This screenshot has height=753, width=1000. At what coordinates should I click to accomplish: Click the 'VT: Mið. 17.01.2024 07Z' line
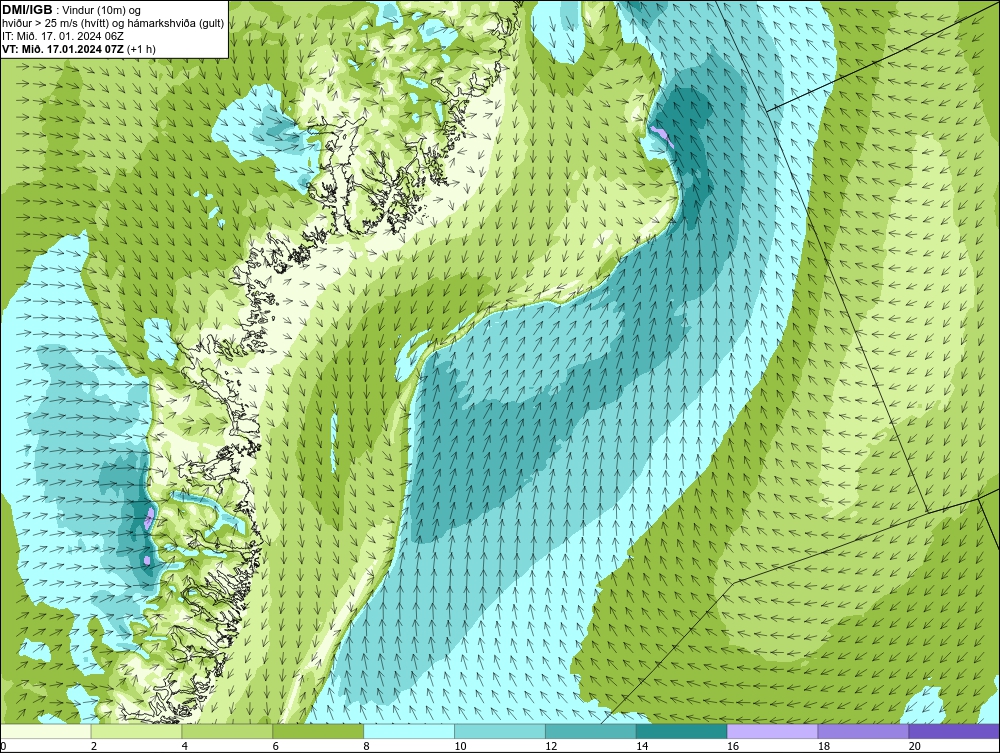tap(78, 48)
